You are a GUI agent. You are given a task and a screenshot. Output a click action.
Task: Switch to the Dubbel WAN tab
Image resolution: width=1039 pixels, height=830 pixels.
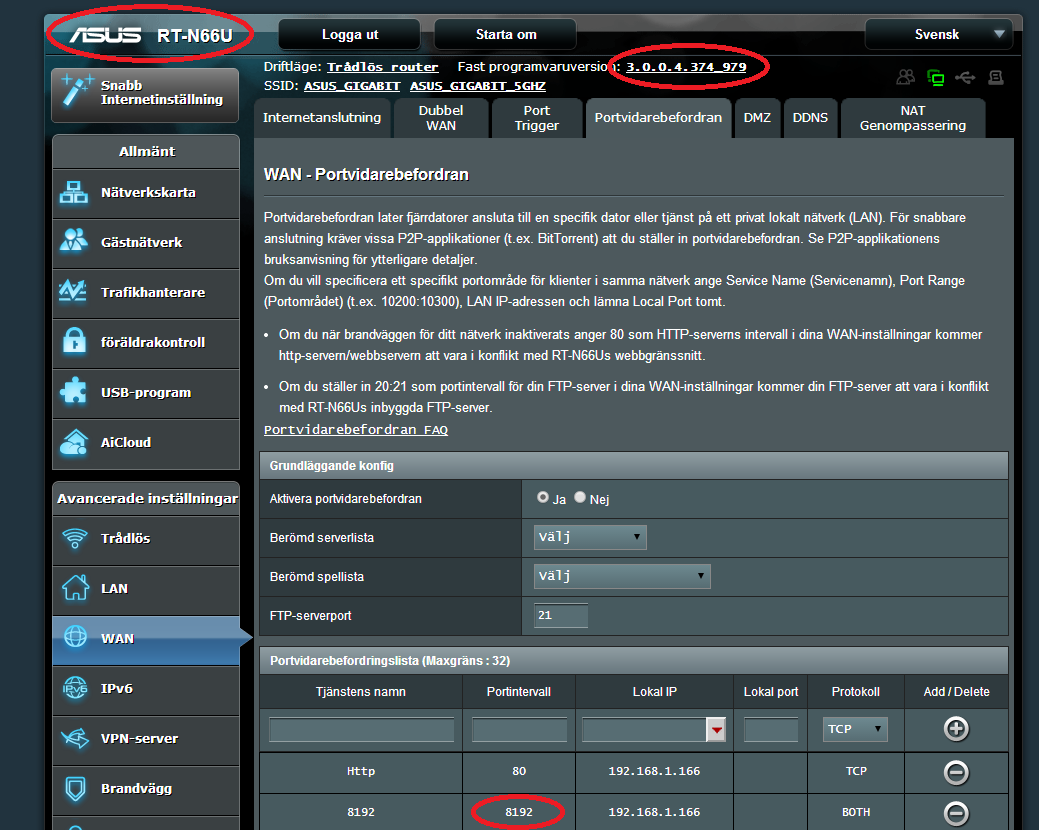[441, 118]
